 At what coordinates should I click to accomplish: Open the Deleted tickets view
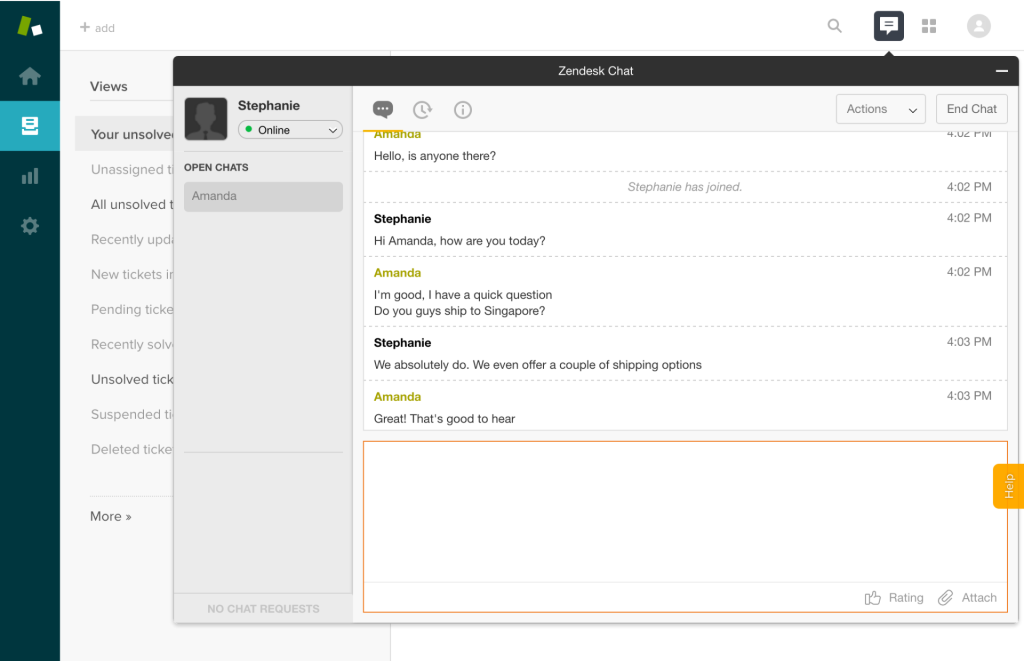pyautogui.click(x=132, y=449)
